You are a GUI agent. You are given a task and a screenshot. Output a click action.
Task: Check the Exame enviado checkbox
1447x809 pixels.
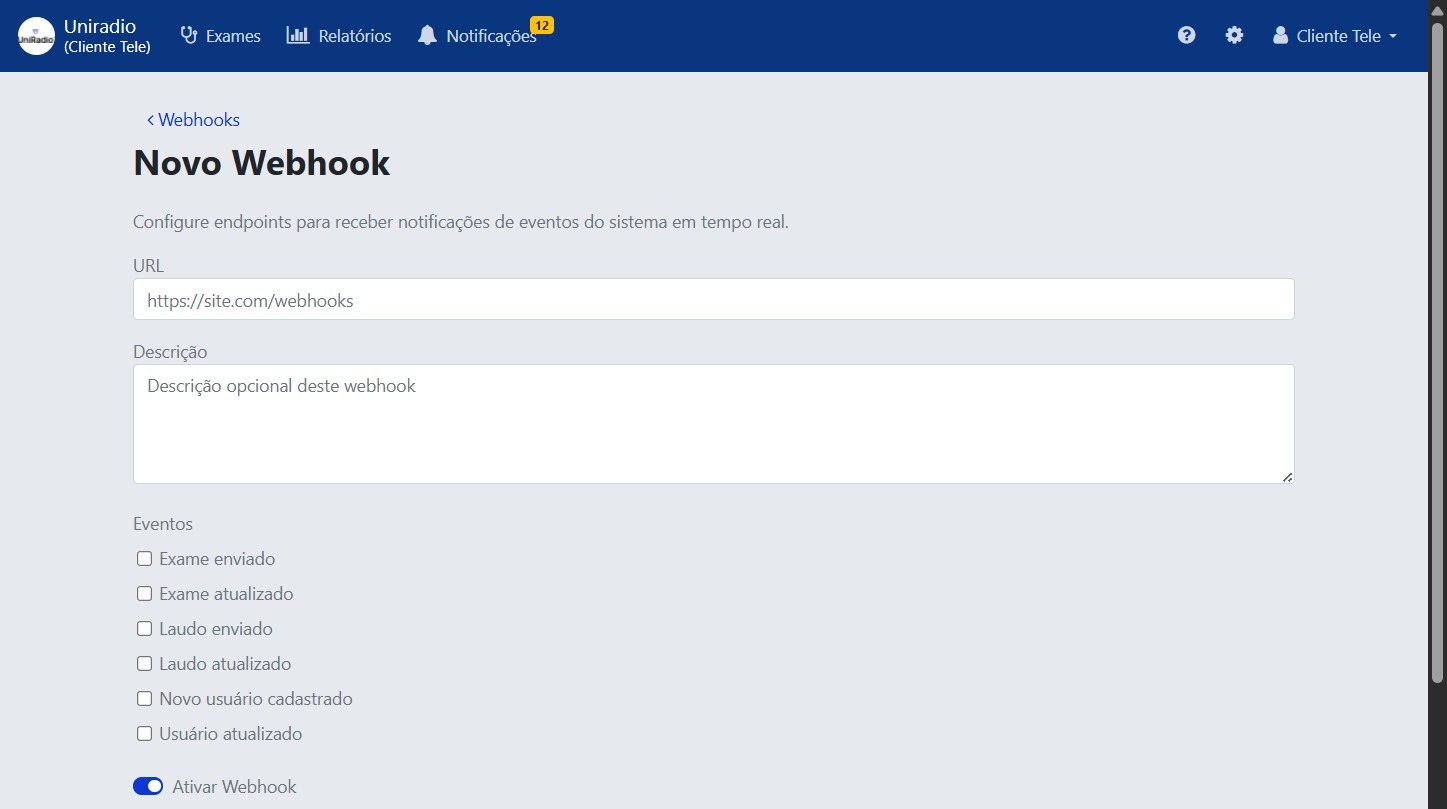[144, 558]
